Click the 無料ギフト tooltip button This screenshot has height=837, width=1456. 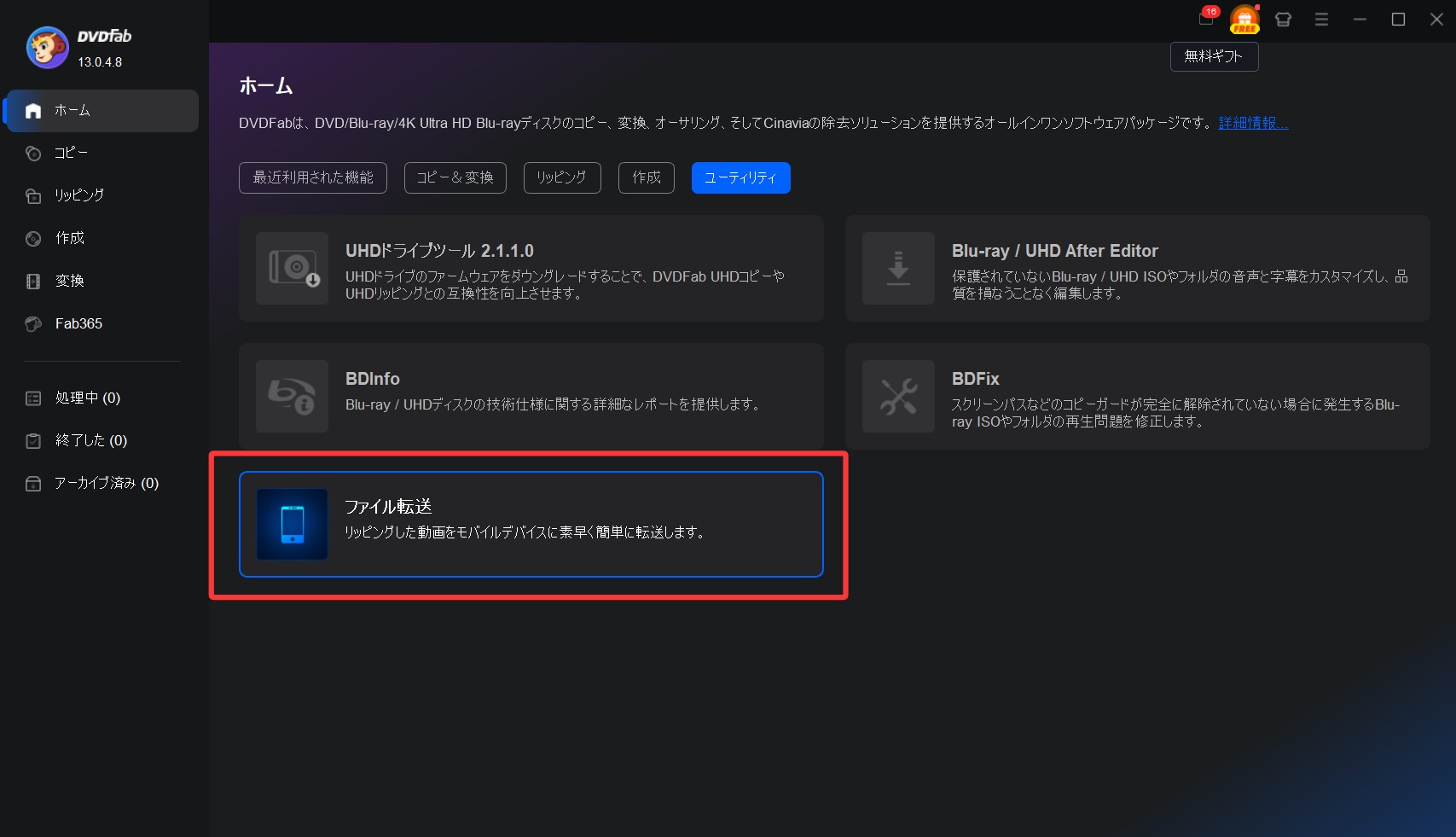pyautogui.click(x=1214, y=56)
